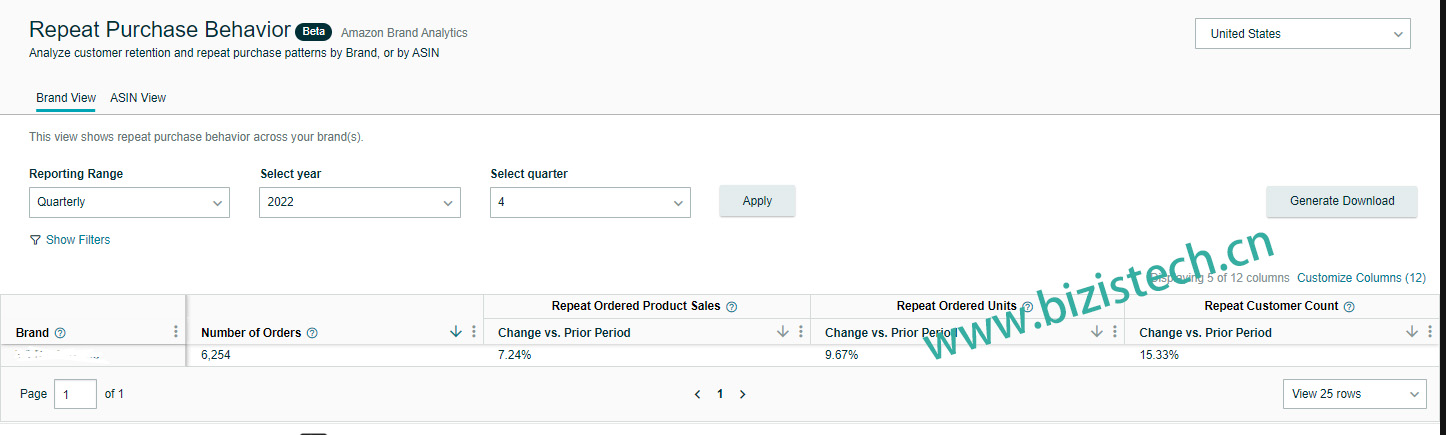Viewport: 1446px width, 435px height.
Task: Click the Amazon Brand Analytics label
Action: 404,33
